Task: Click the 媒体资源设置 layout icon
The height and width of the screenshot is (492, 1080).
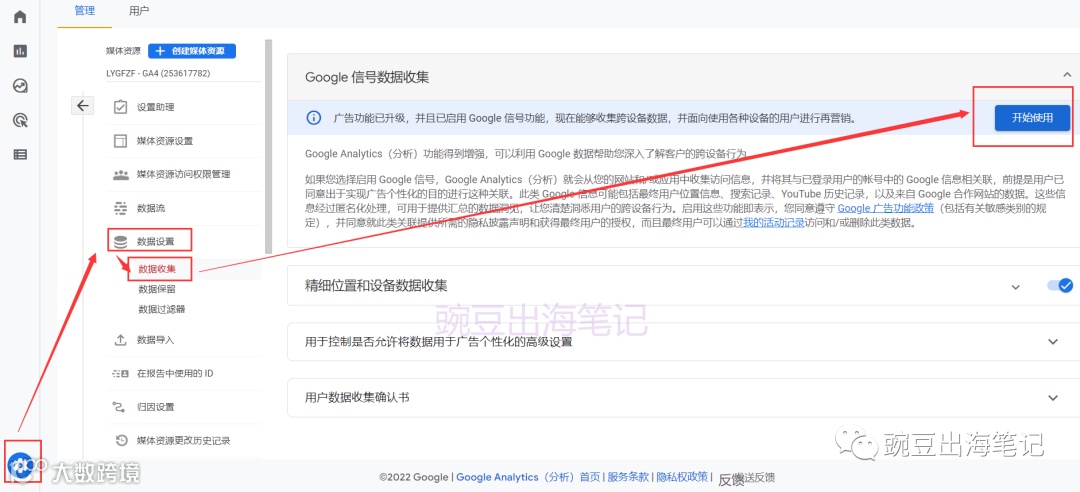Action: (x=121, y=141)
